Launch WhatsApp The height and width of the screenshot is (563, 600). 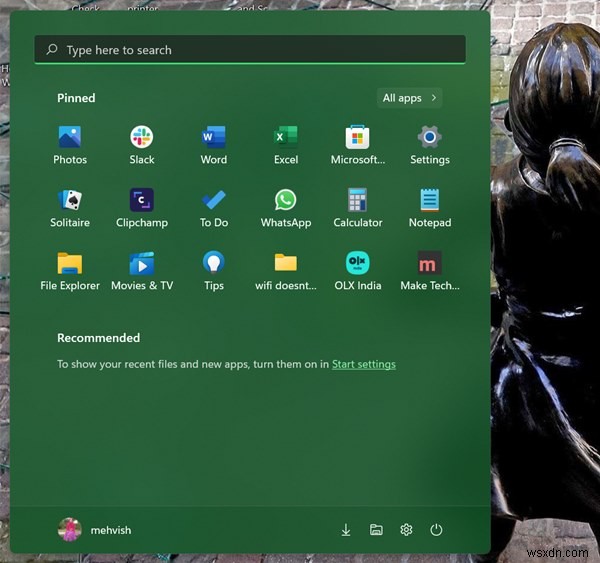[x=285, y=208]
